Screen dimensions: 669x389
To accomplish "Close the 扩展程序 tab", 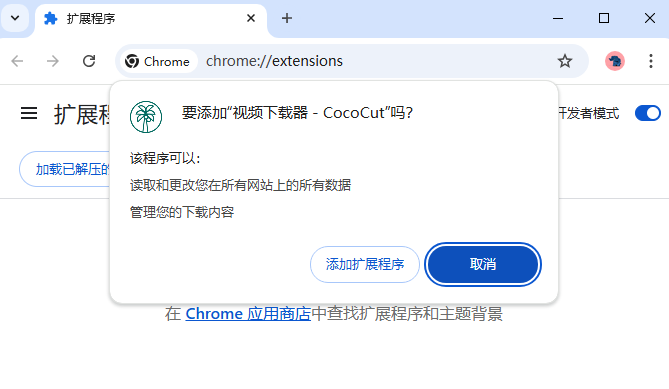I will pos(251,18).
